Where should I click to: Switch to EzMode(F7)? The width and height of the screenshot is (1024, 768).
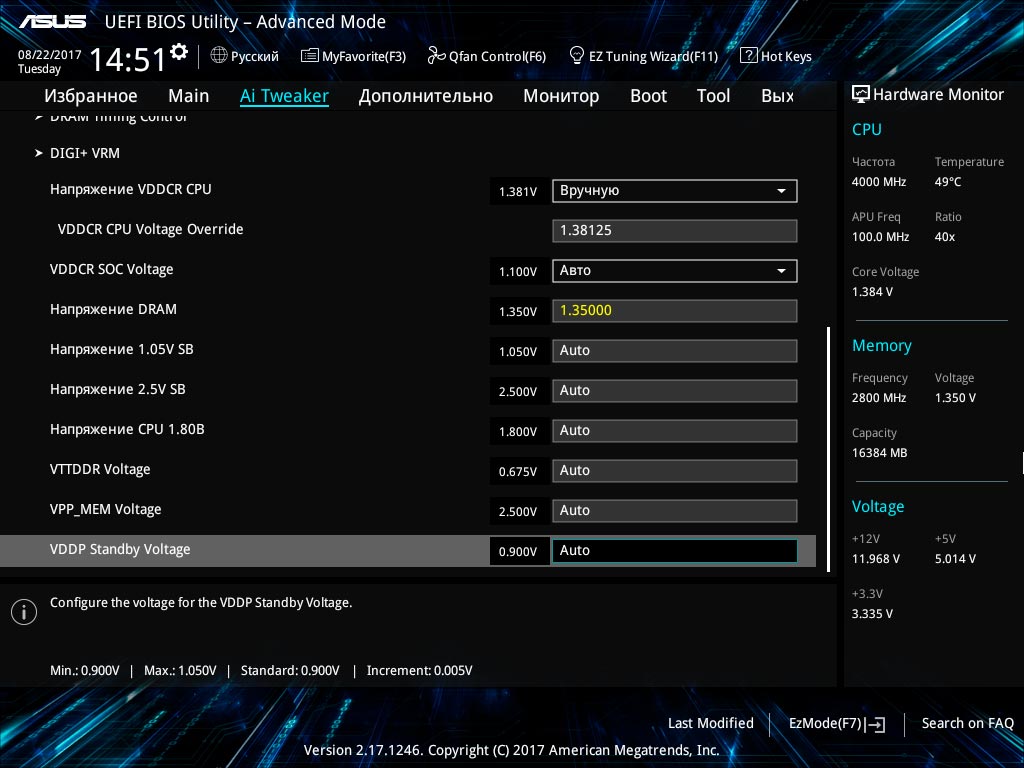point(837,724)
